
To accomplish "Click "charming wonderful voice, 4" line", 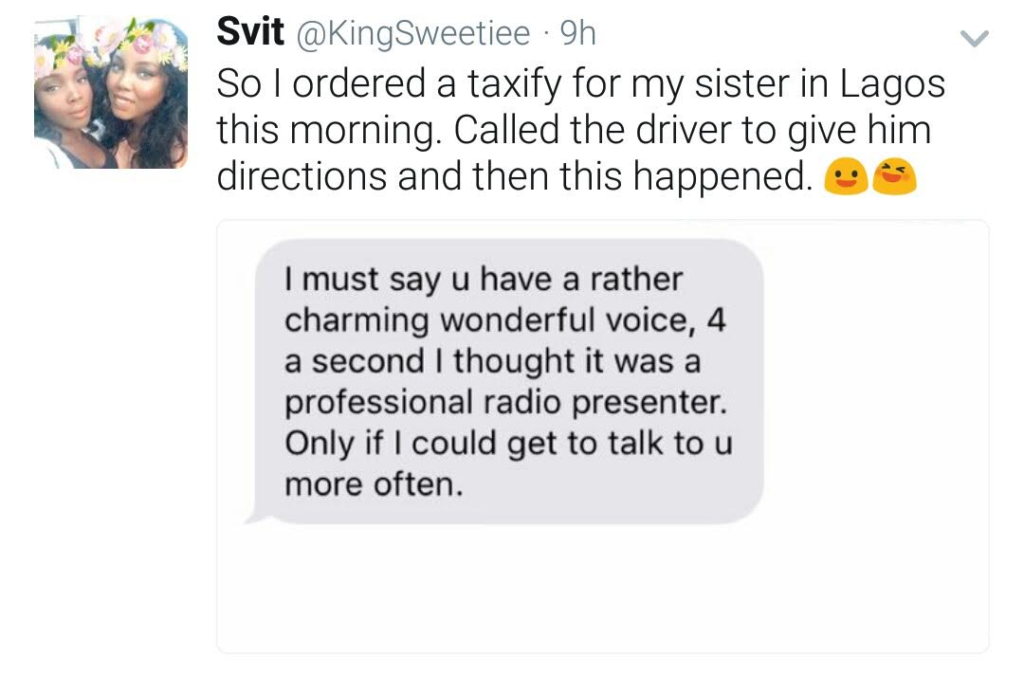I will pyautogui.click(x=505, y=321).
